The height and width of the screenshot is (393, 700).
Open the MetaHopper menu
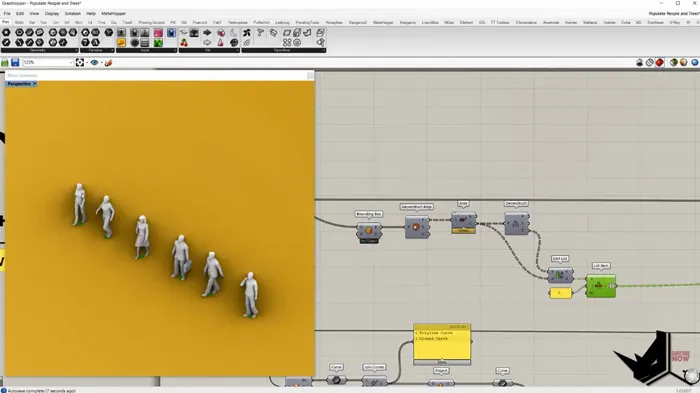point(113,13)
